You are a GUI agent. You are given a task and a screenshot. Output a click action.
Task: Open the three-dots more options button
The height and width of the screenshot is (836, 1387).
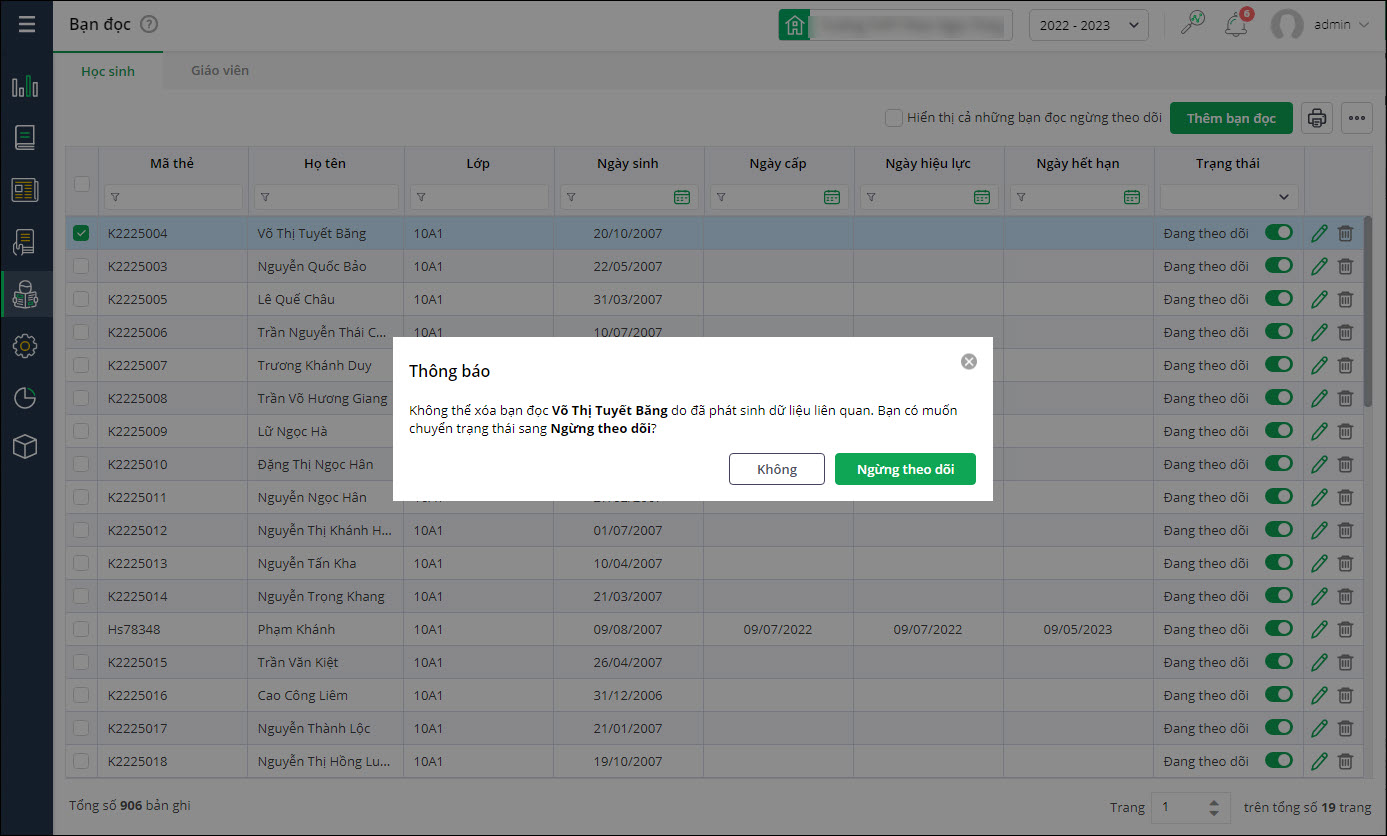(x=1356, y=118)
